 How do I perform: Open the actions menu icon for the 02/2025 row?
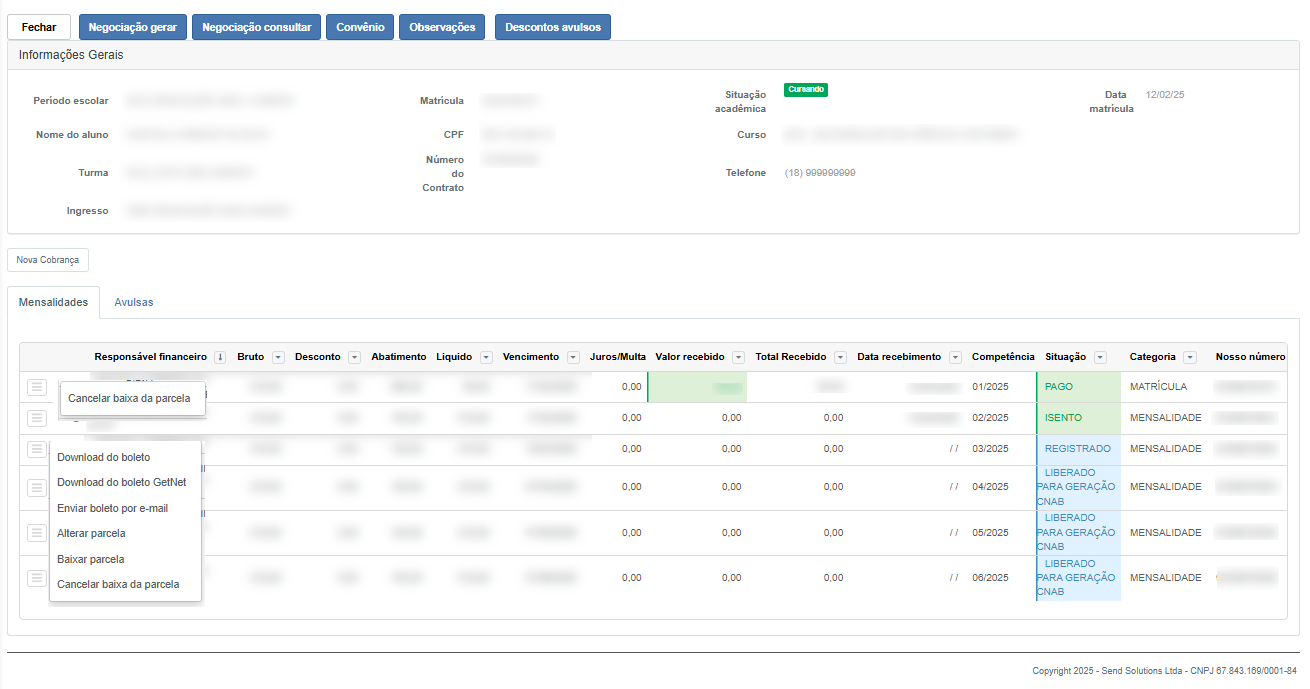point(37,418)
